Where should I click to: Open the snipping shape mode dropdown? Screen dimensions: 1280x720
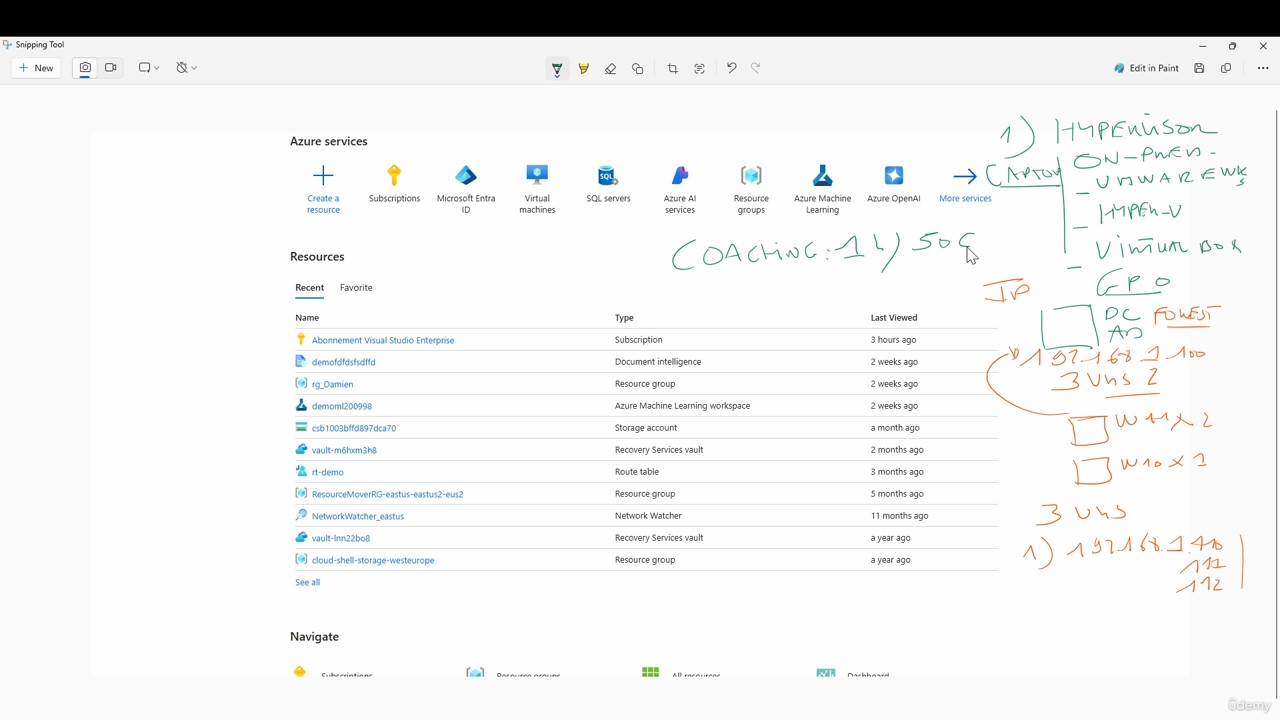(149, 68)
